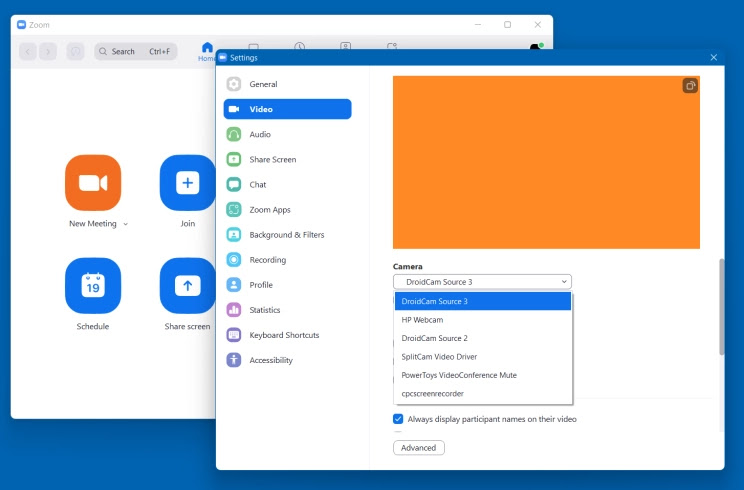Click the Advanced button
The height and width of the screenshot is (490, 744).
coord(418,448)
